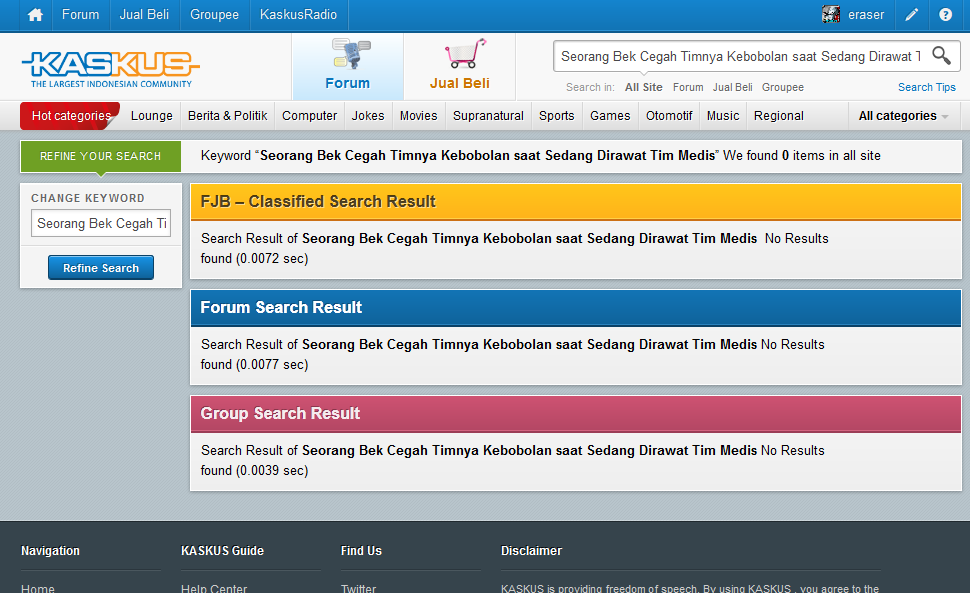The image size is (970, 593).
Task: Open the Help Center footer link
Action: 214,588
